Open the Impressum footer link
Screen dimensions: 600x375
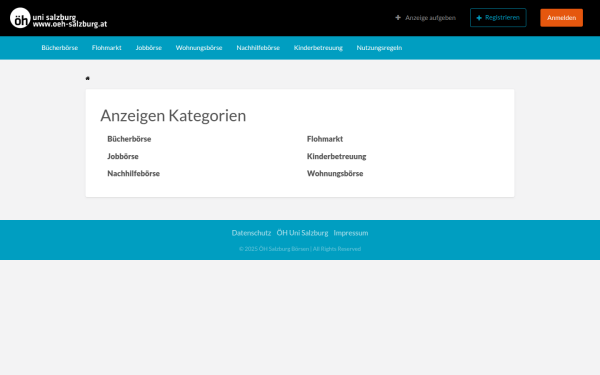pos(351,233)
